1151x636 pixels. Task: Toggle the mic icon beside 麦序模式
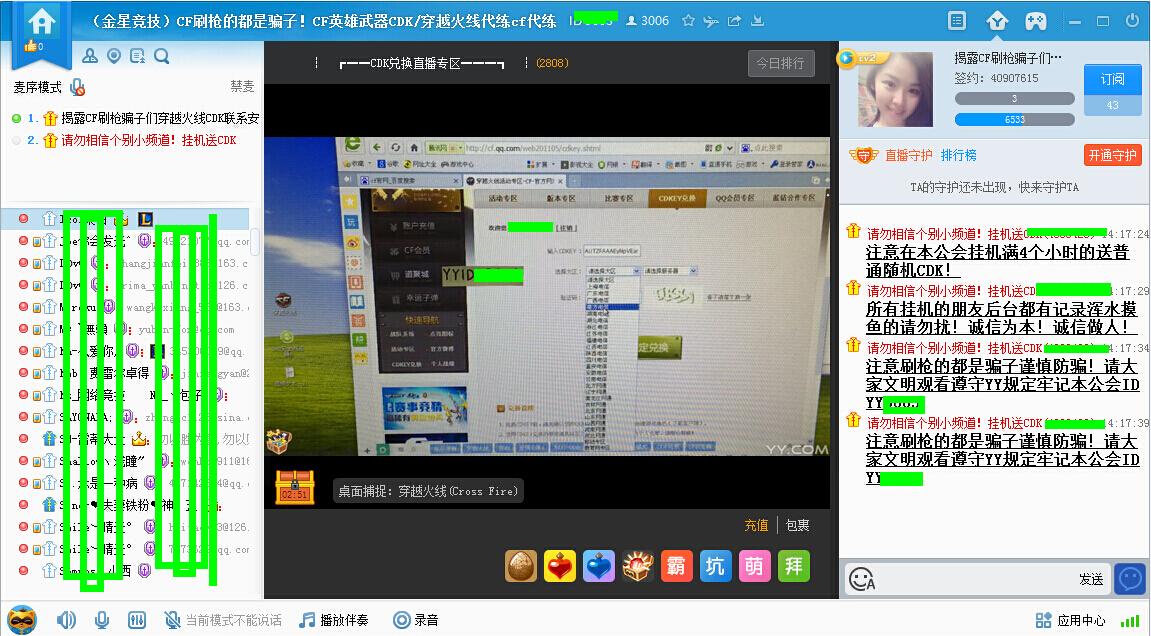(x=77, y=87)
